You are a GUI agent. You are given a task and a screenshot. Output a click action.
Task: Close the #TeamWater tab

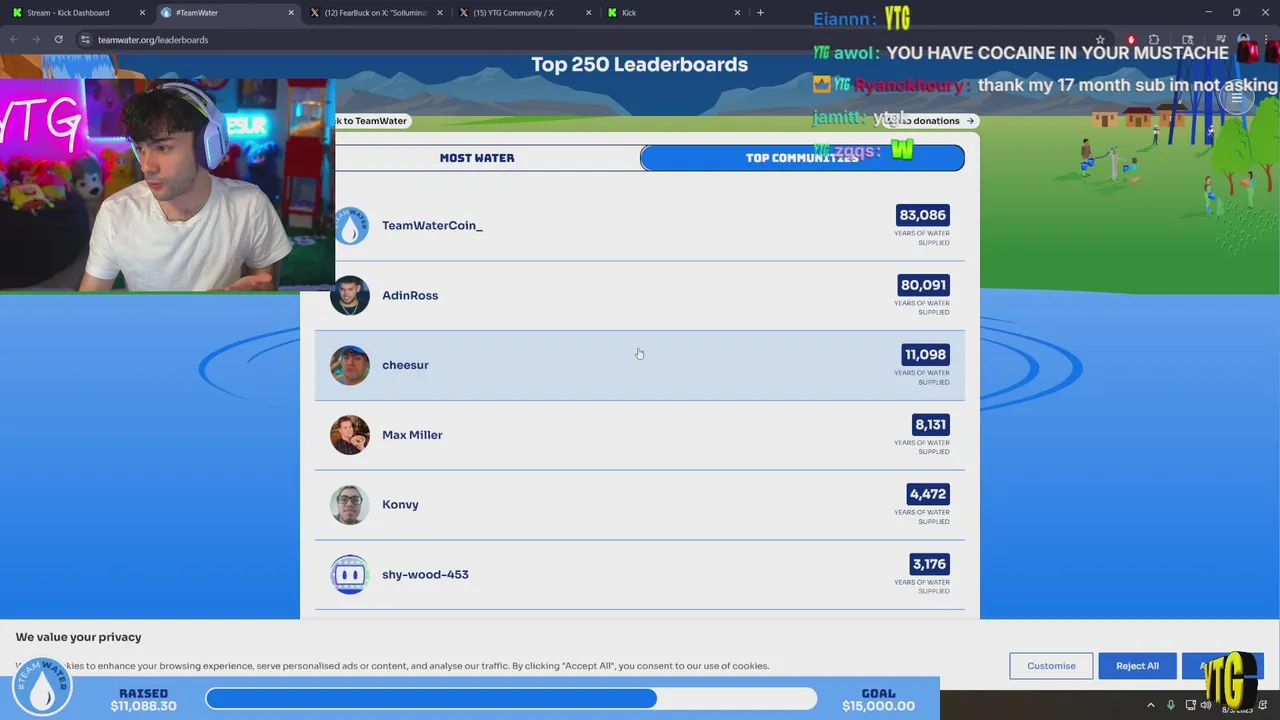[x=291, y=13]
